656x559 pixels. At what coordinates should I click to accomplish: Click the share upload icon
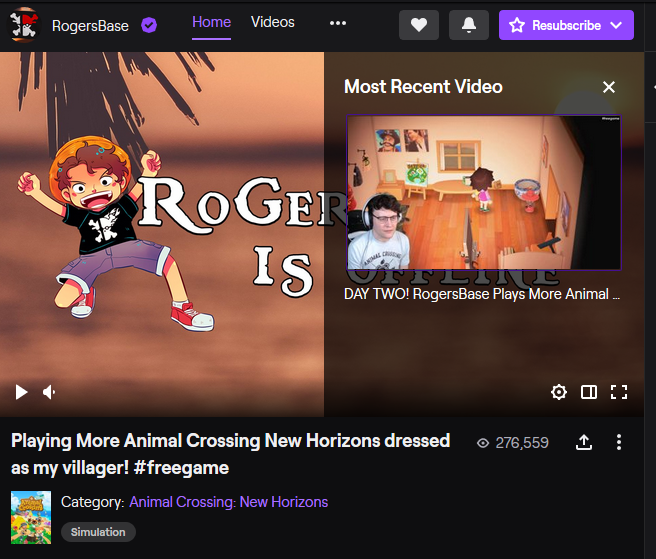584,442
